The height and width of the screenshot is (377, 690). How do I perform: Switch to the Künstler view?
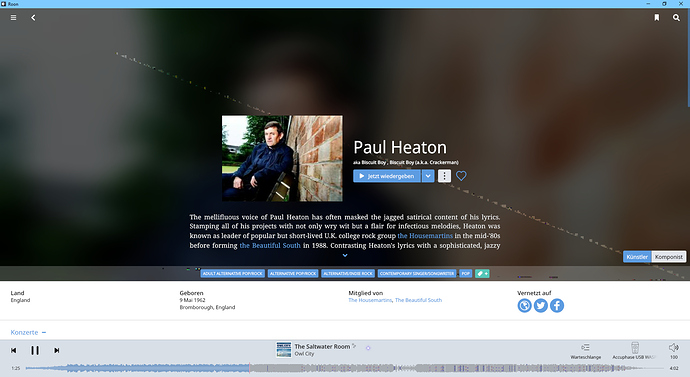[x=637, y=257]
